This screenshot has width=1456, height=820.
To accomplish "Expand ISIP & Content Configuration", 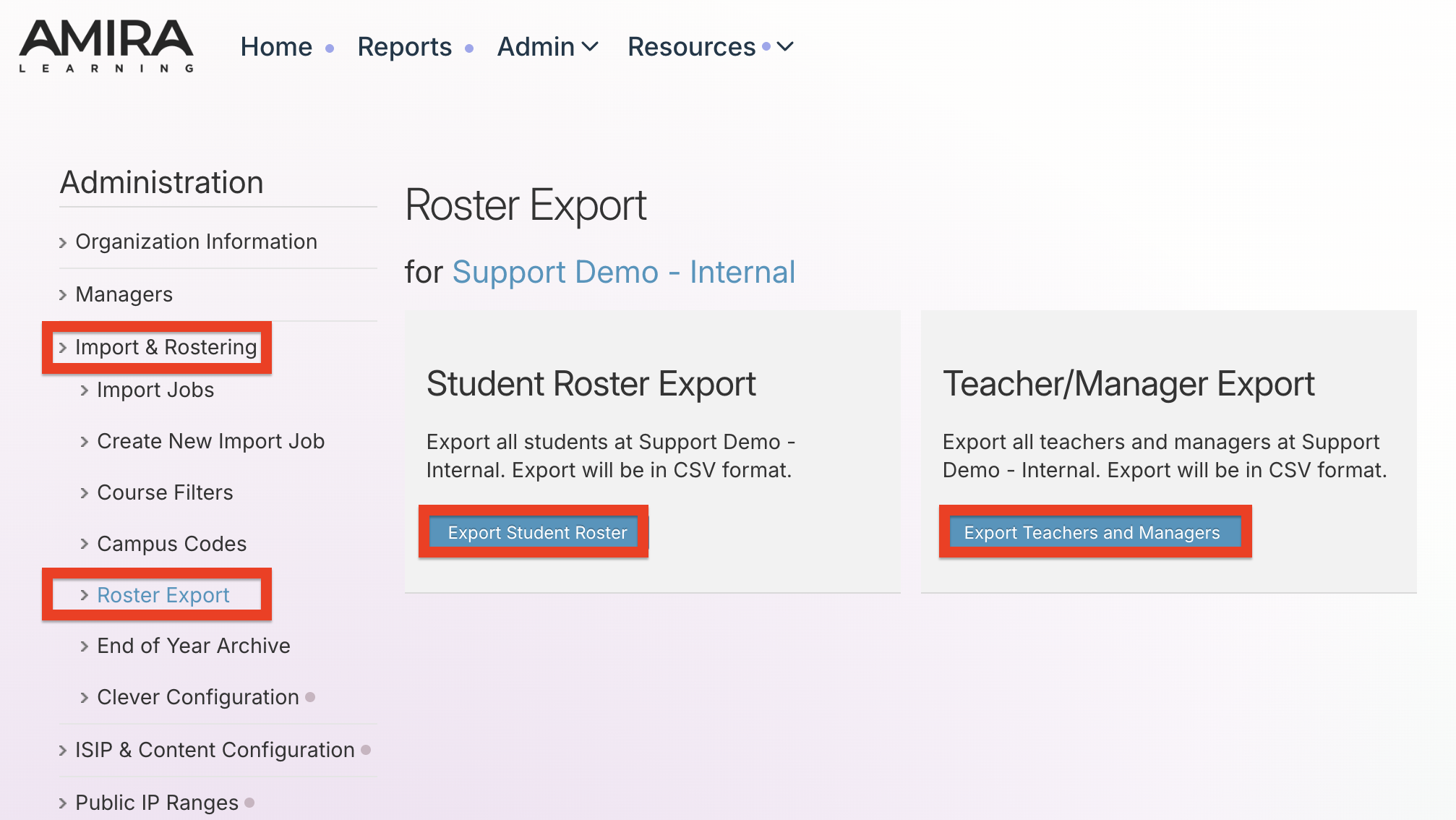I will [x=215, y=750].
